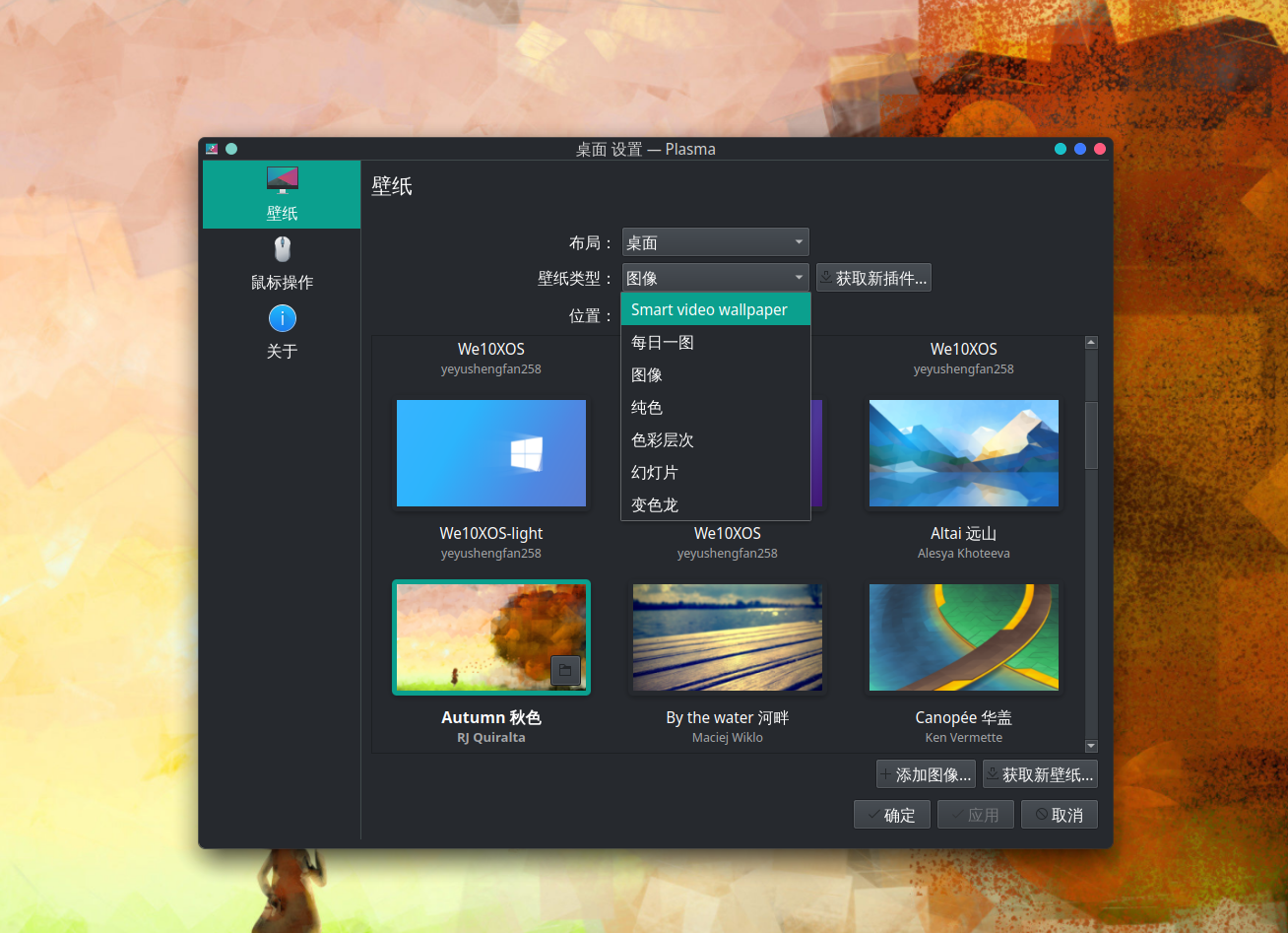
Task: Click the blue maximize window dot
Action: tap(1080, 149)
